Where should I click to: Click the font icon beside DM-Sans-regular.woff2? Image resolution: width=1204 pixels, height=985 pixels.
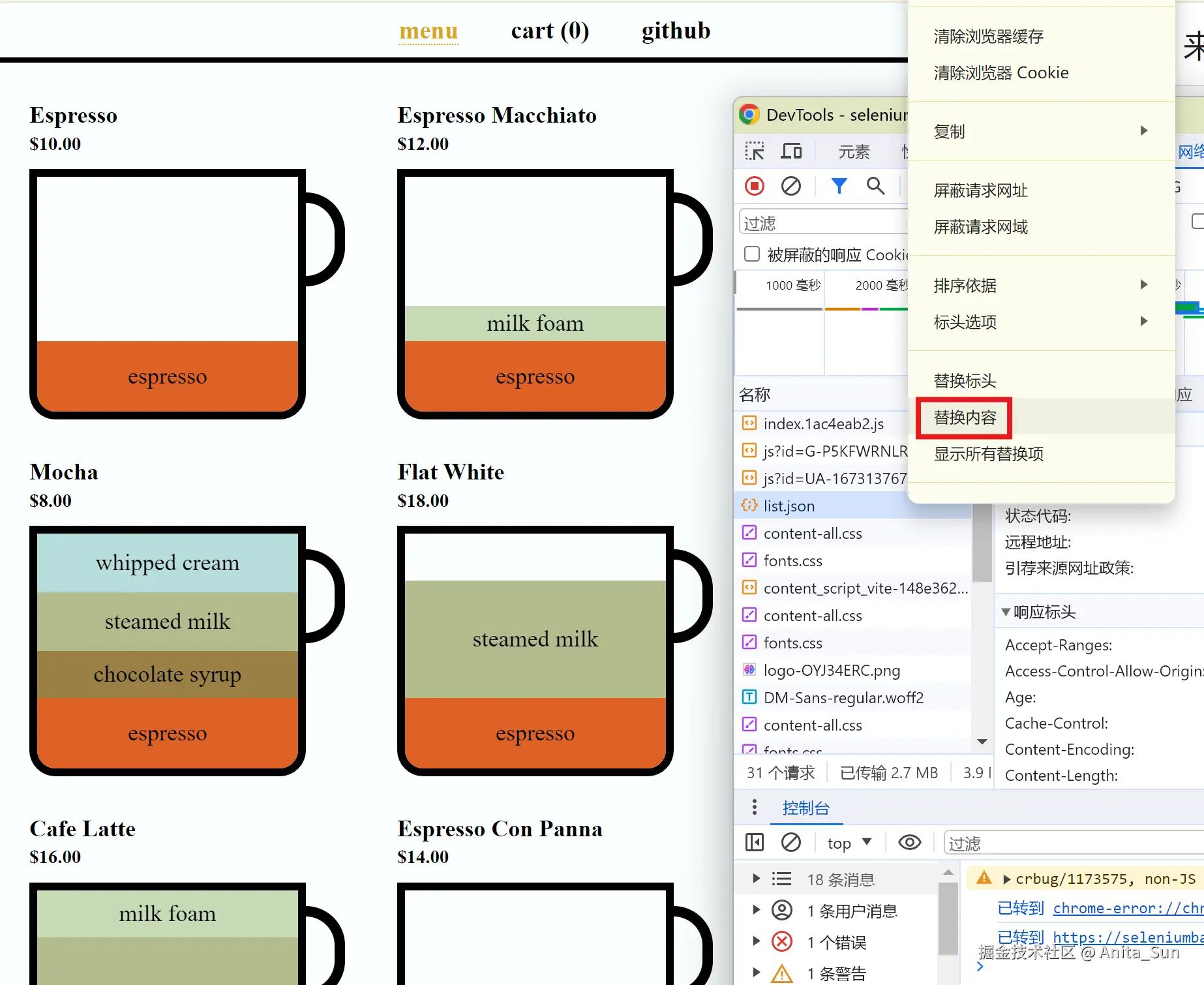749,697
